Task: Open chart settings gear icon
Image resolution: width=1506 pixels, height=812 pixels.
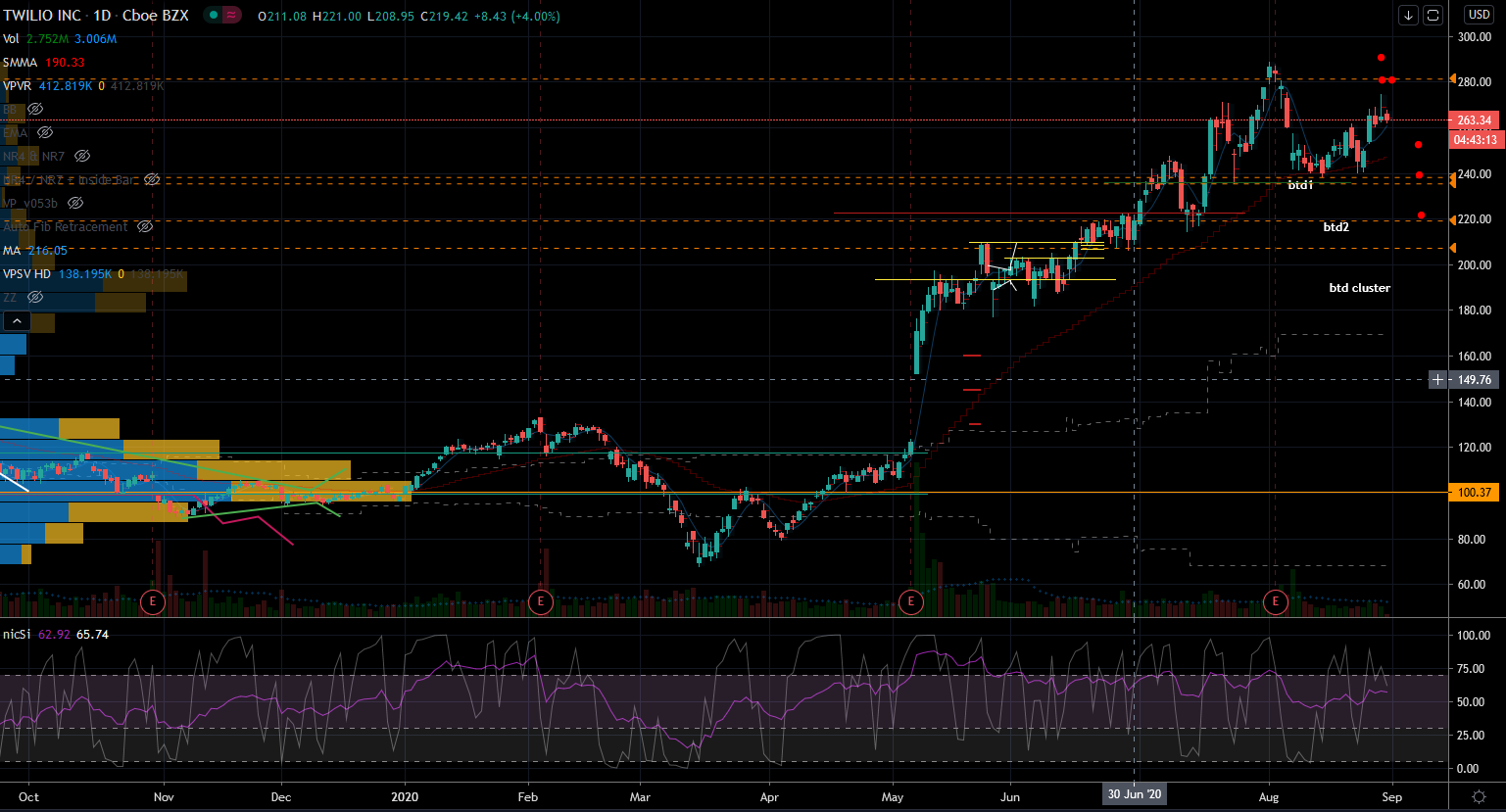Action: 1479,796
